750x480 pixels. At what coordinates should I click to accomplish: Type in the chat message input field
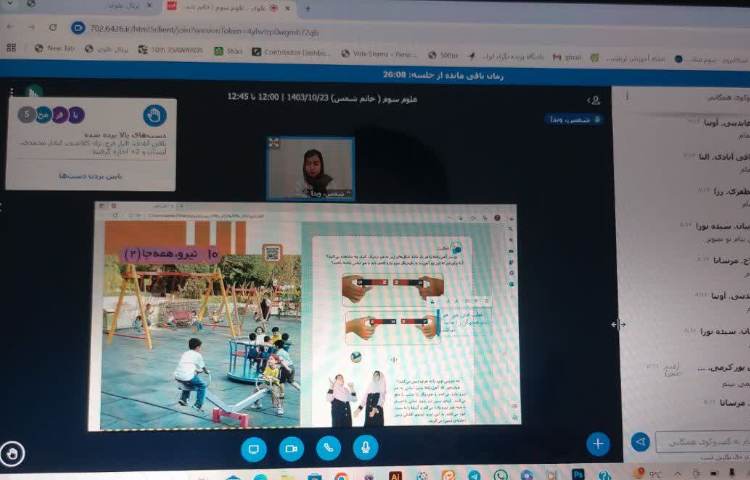700,442
